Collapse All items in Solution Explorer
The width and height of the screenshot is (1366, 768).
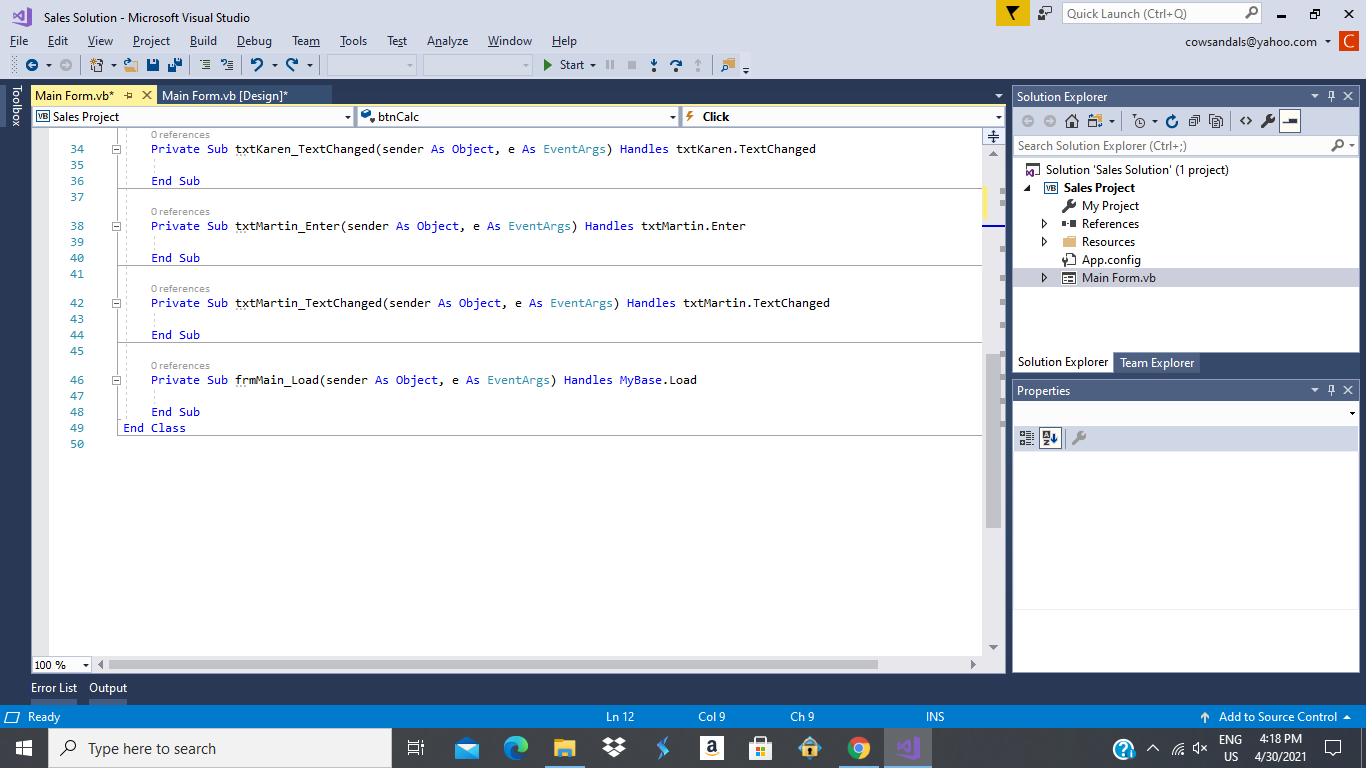pyautogui.click(x=1194, y=121)
